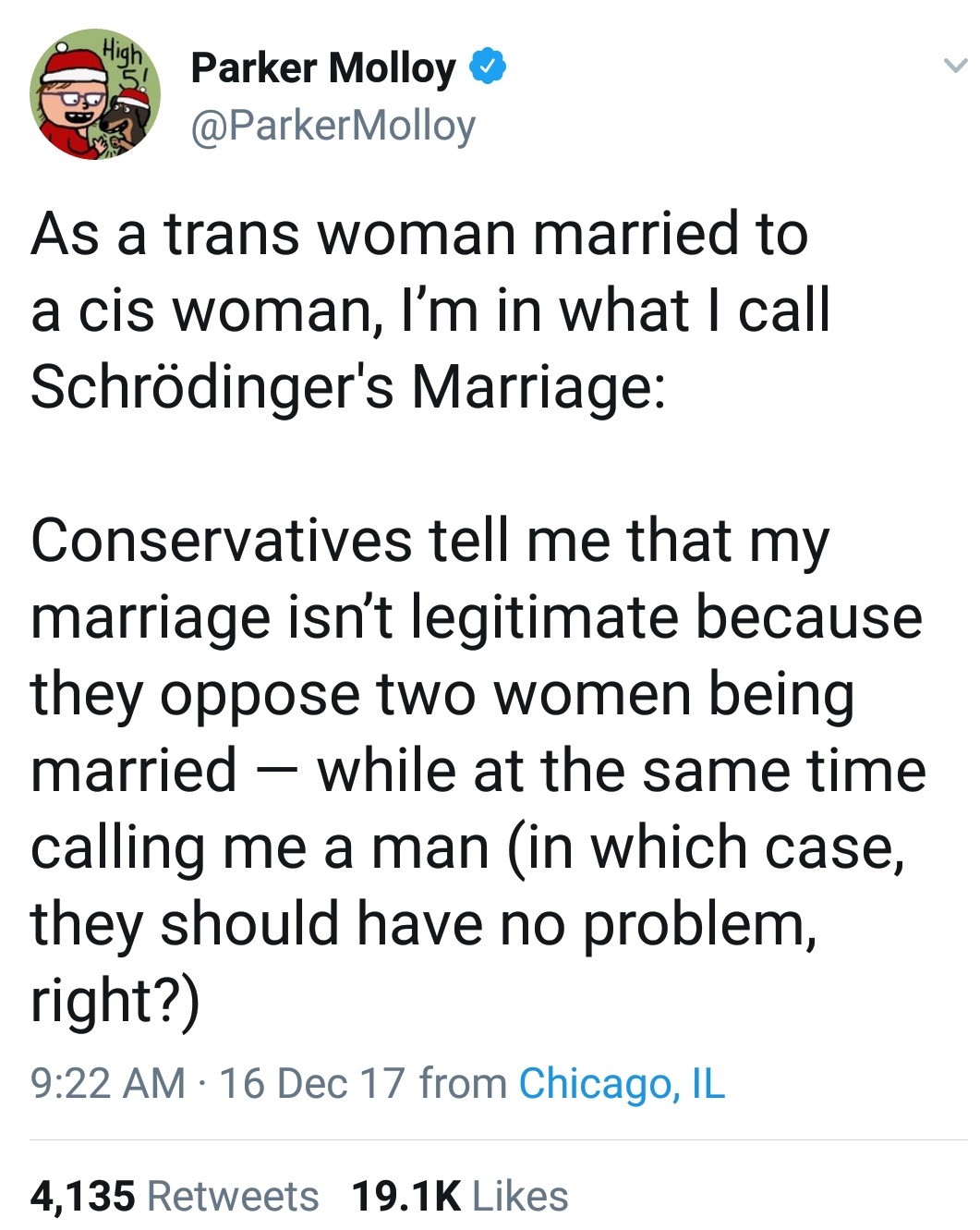Click the word "Retweets" label

[233, 1196]
